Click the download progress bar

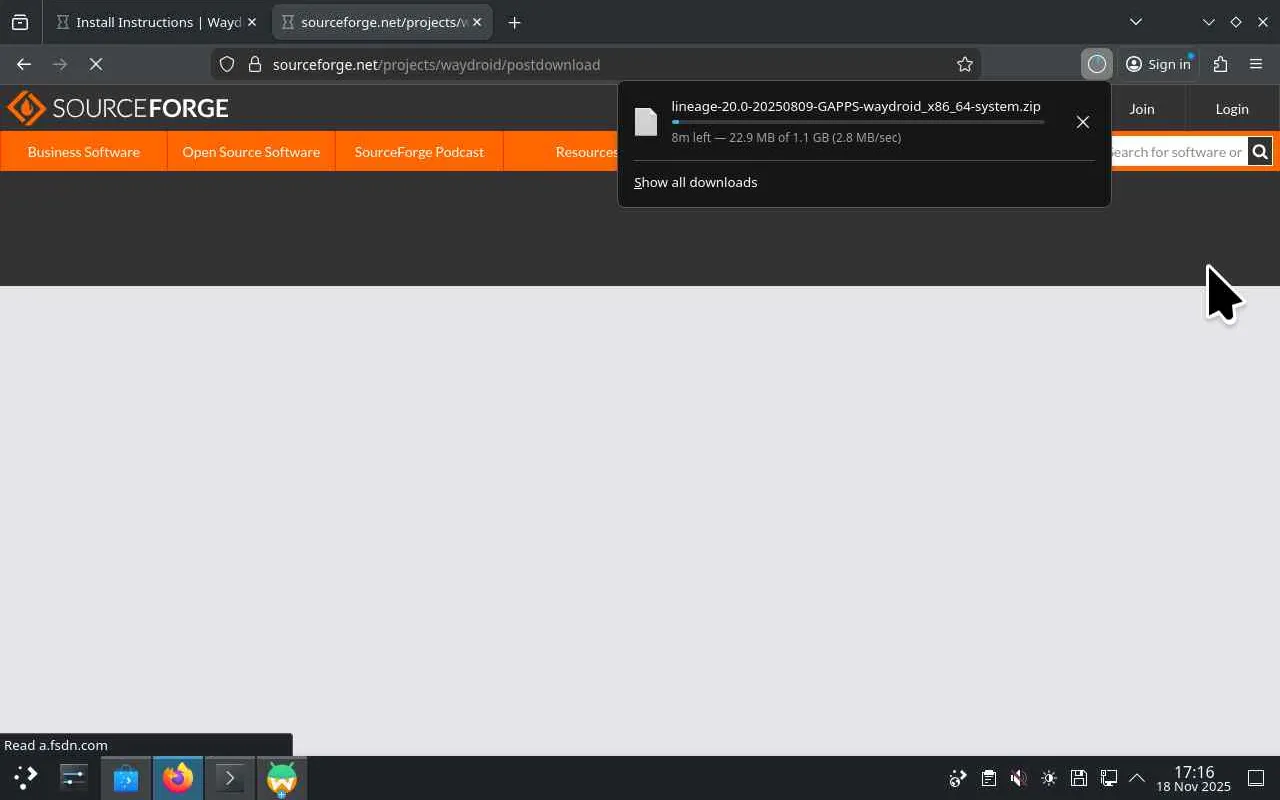tap(858, 122)
